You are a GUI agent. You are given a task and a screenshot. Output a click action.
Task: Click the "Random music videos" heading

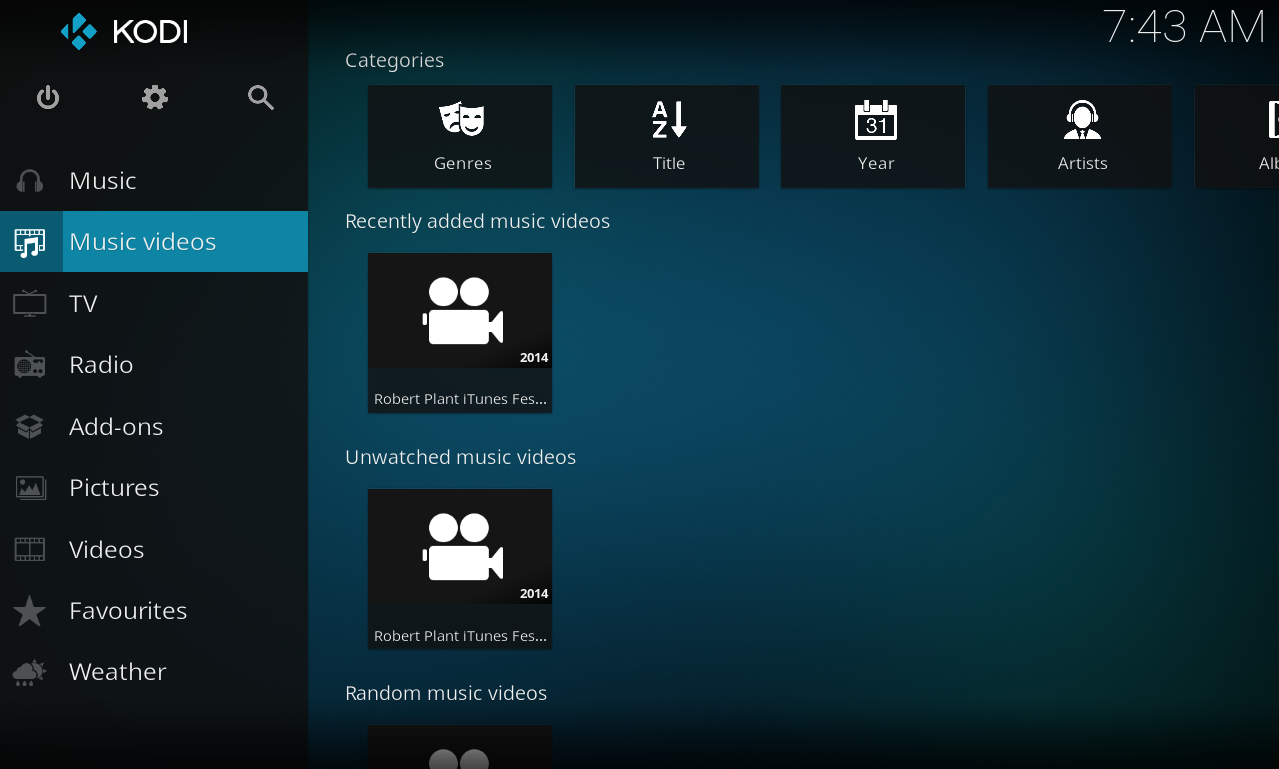[x=446, y=693]
